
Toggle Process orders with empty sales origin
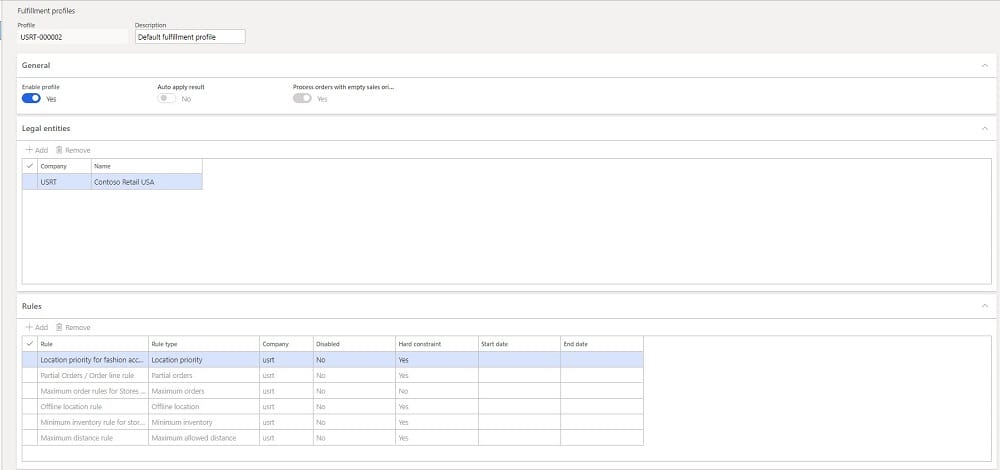click(x=302, y=99)
